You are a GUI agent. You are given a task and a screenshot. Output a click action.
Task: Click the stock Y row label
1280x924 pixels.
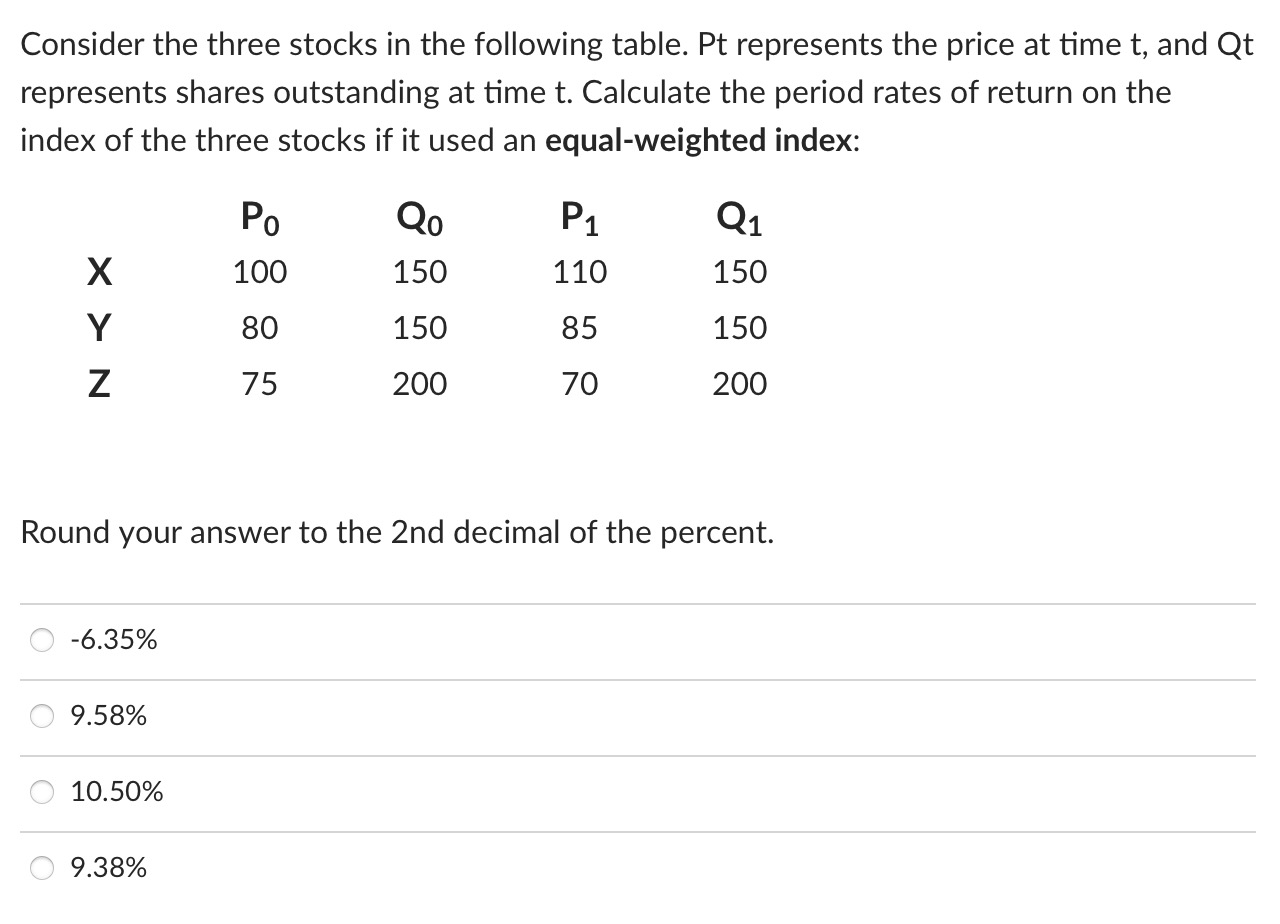99,327
